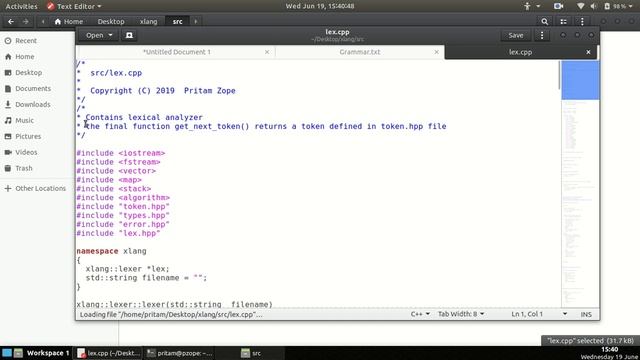Click the blue highlighted region of the code overview map
Viewport: 640px width, 360px height.
(x=580, y=80)
